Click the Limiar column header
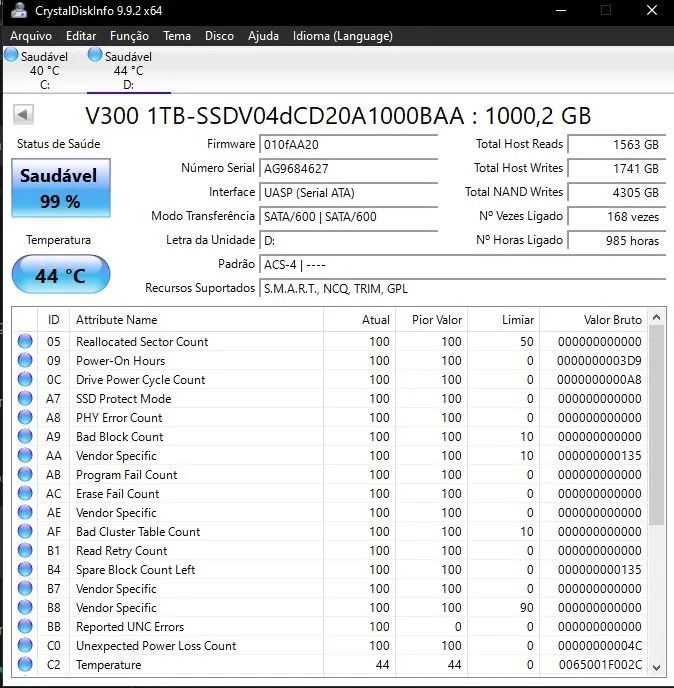The width and height of the screenshot is (674, 688). [503, 319]
